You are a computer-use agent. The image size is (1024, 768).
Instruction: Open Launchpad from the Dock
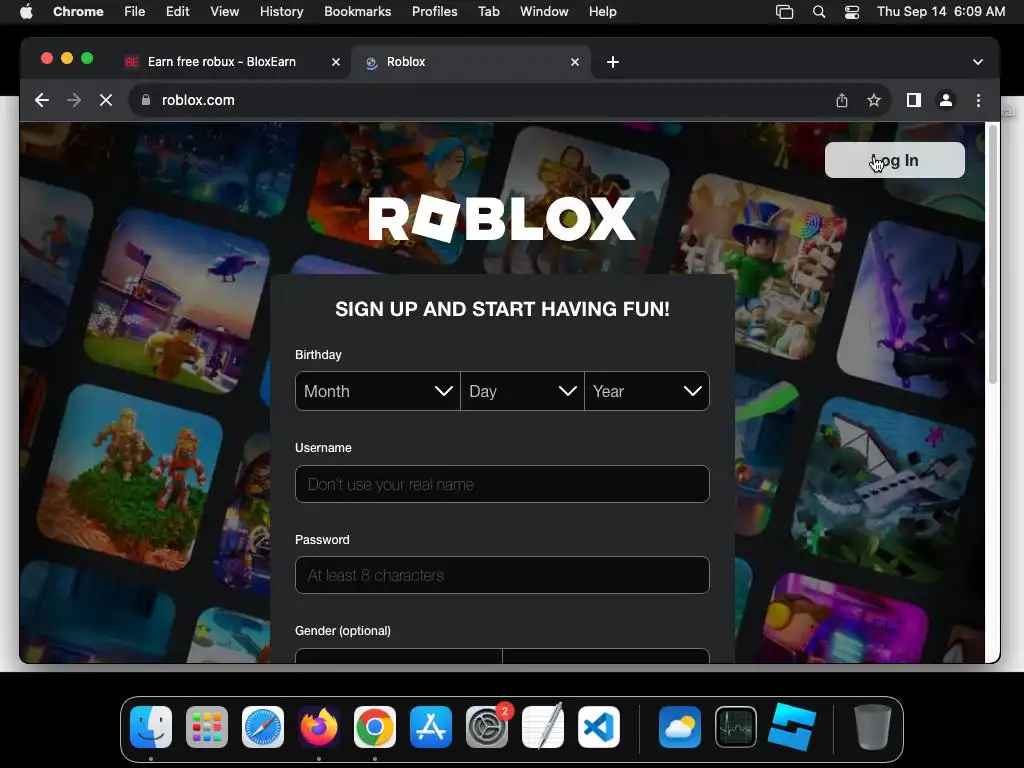(x=207, y=727)
